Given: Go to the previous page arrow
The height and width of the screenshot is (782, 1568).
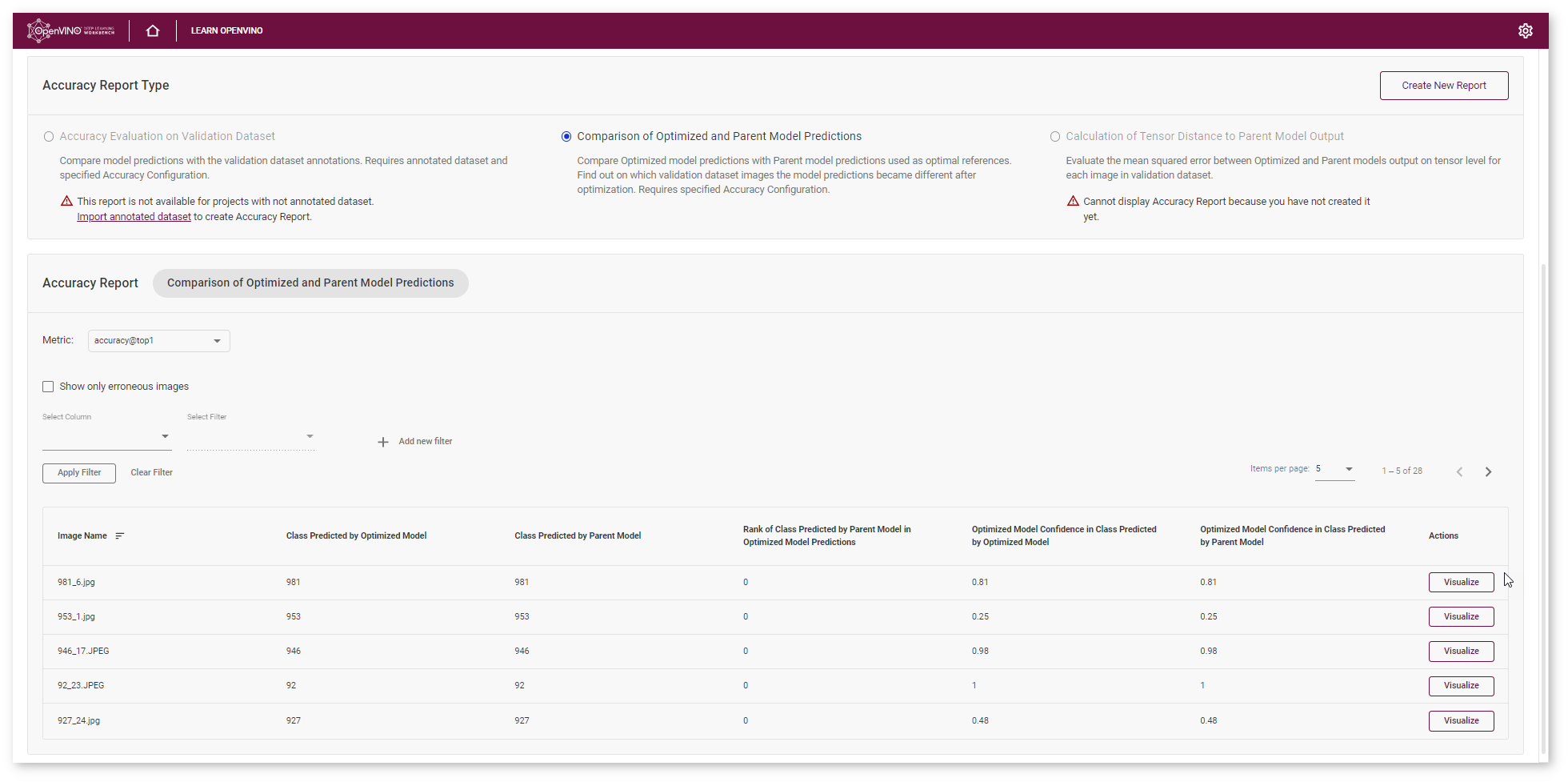Looking at the screenshot, I should [x=1459, y=471].
